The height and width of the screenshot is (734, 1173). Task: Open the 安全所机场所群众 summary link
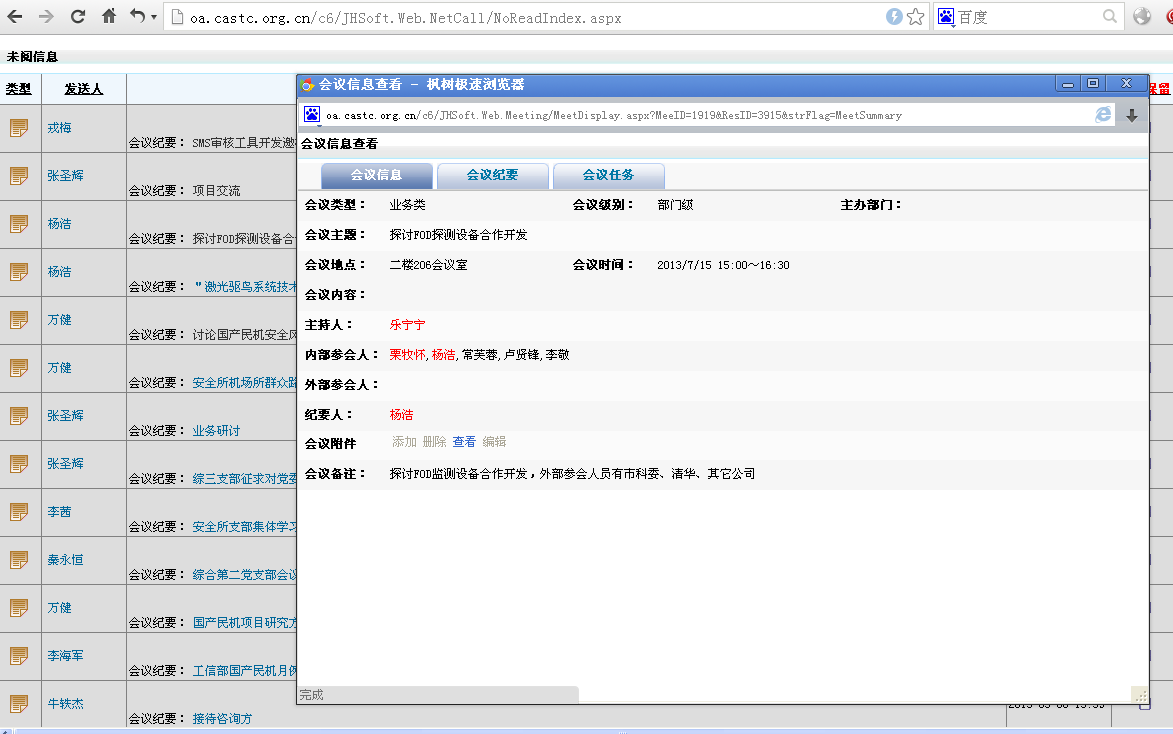point(244,382)
